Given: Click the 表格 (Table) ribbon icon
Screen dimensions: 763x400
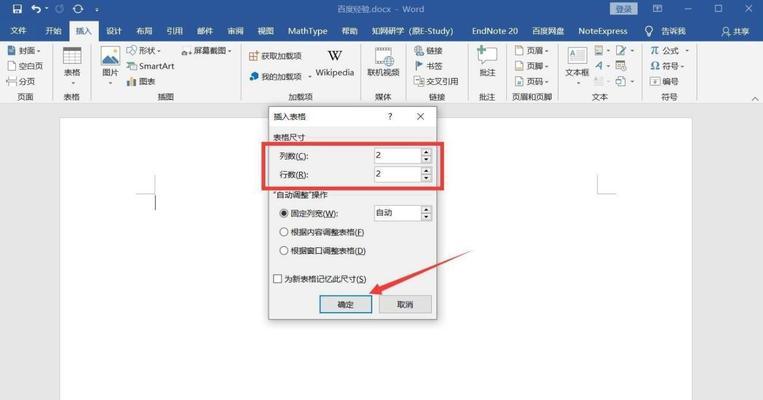Looking at the screenshot, I should [x=72, y=62].
